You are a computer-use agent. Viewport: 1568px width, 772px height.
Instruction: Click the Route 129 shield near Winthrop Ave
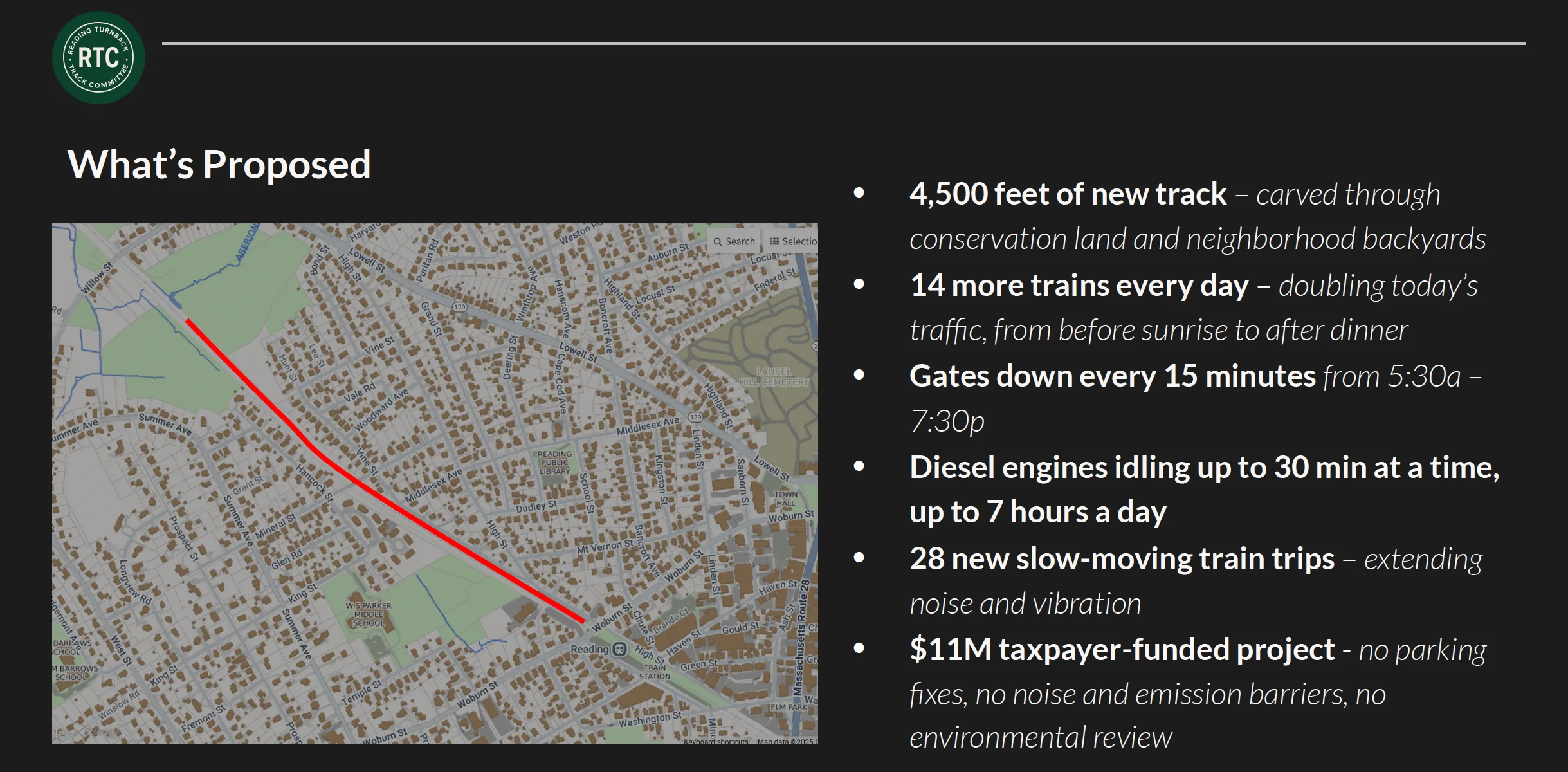459,308
